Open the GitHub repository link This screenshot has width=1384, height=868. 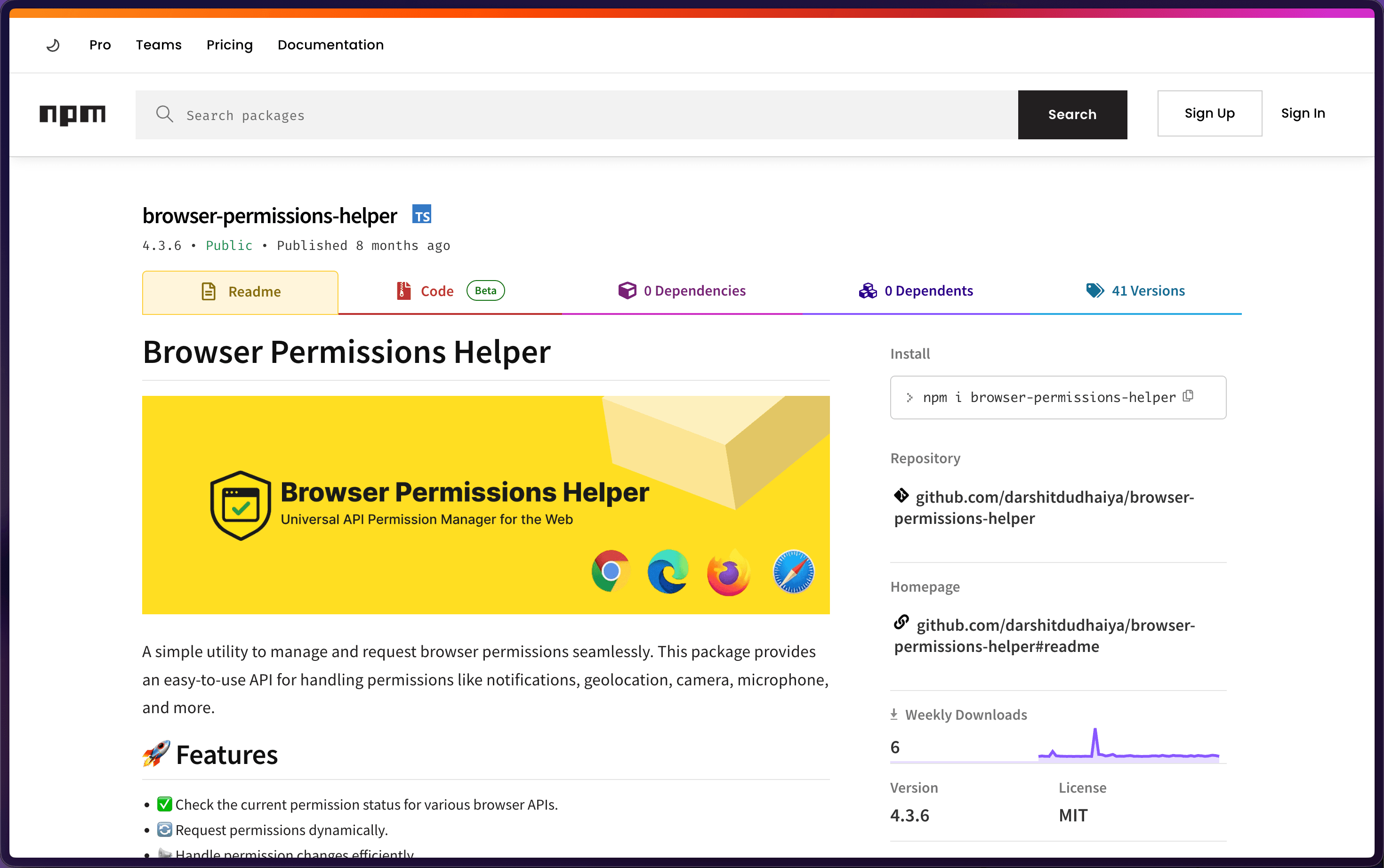[1044, 508]
